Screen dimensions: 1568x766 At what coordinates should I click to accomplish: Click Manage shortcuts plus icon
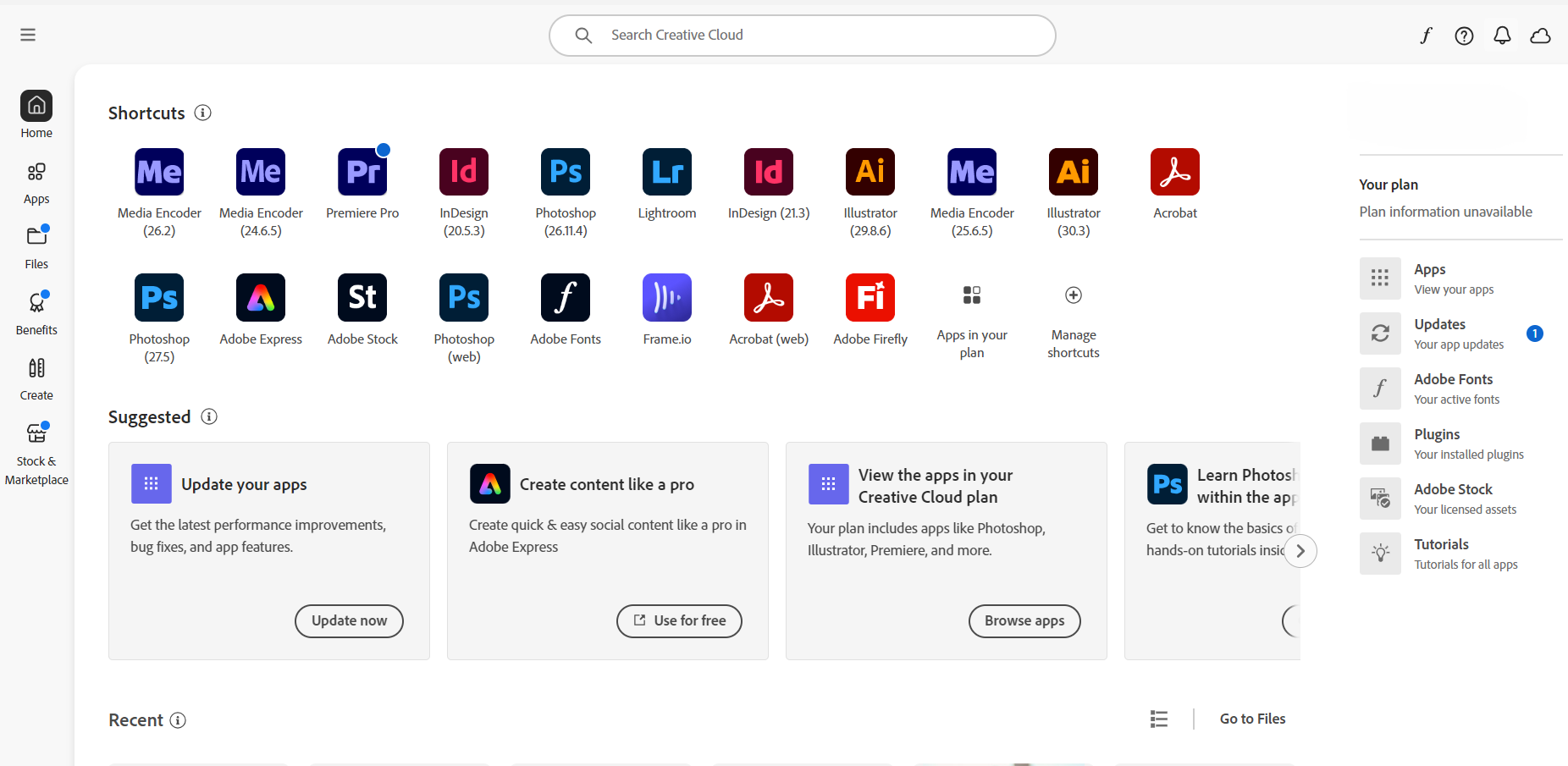pyautogui.click(x=1074, y=295)
